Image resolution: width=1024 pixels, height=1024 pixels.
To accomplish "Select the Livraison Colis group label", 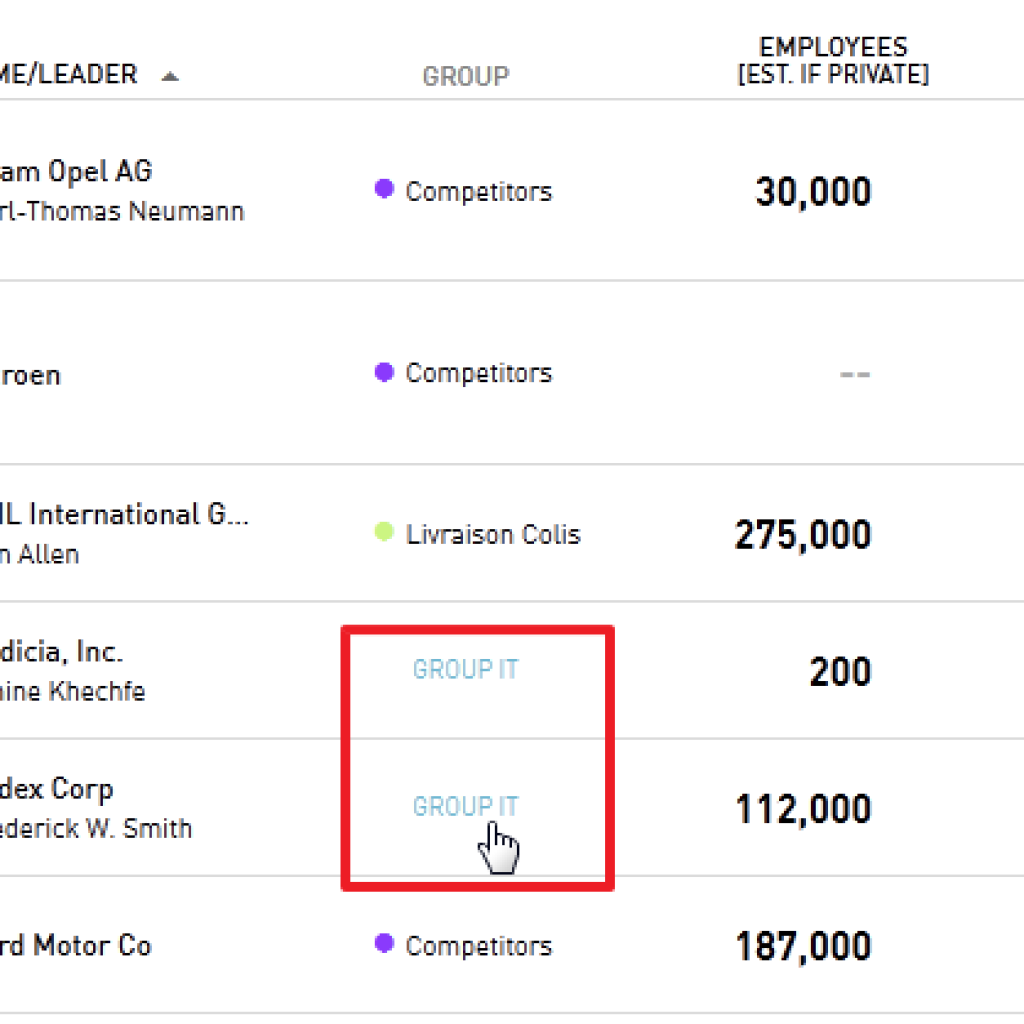I will [493, 534].
